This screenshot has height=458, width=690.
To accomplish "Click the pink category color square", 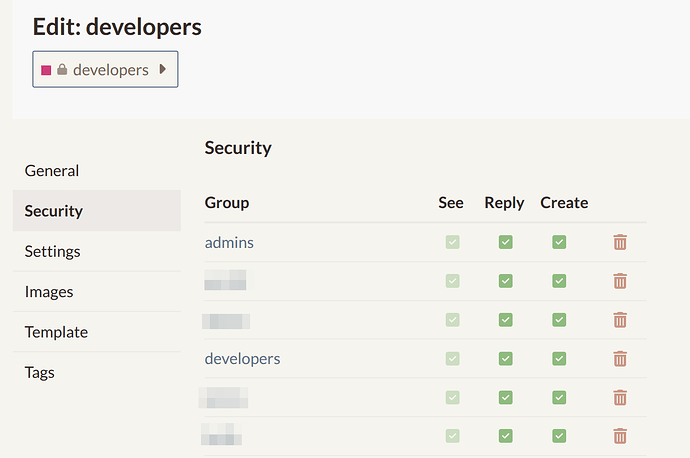I will pos(46,70).
